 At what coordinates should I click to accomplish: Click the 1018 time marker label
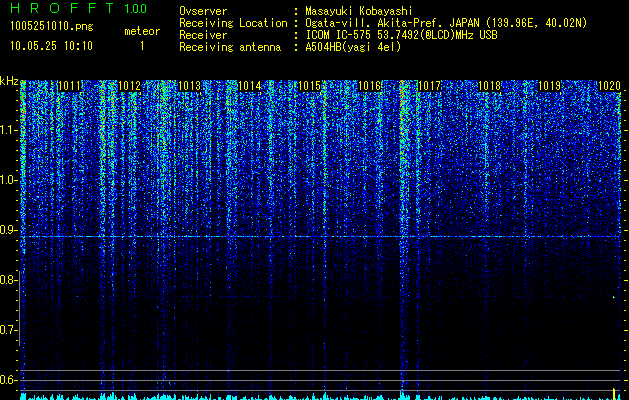pos(490,86)
